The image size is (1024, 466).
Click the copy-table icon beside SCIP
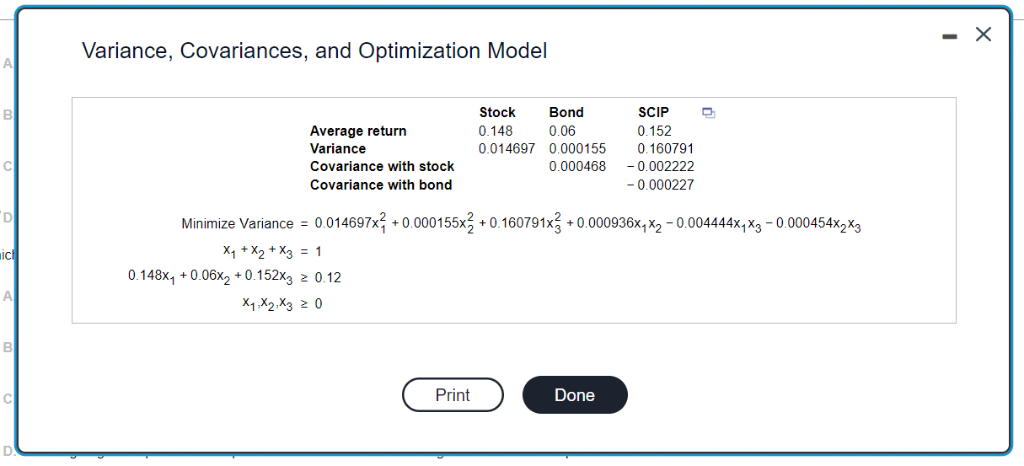tap(709, 113)
